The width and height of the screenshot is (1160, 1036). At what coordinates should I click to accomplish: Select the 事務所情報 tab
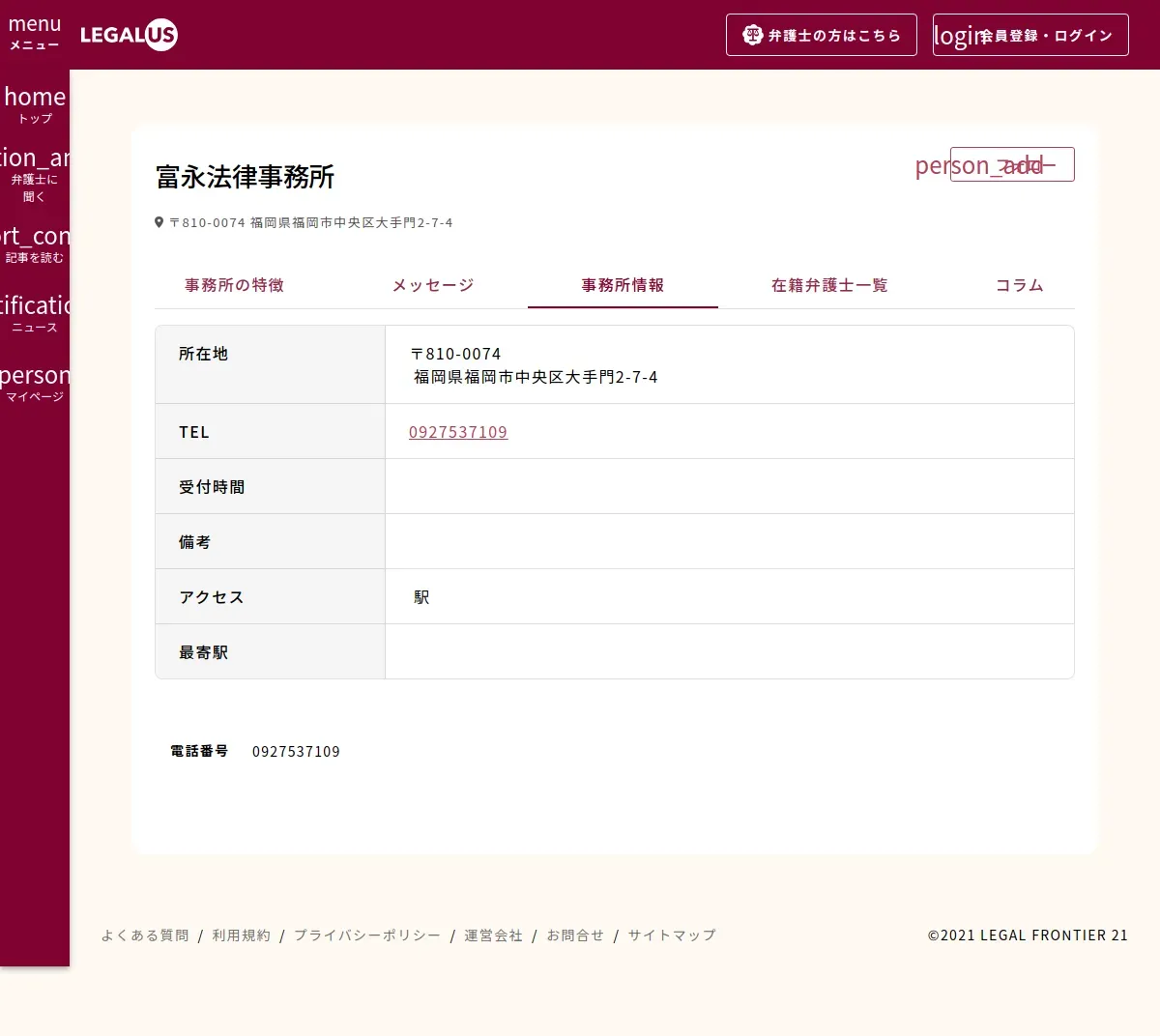pos(623,285)
